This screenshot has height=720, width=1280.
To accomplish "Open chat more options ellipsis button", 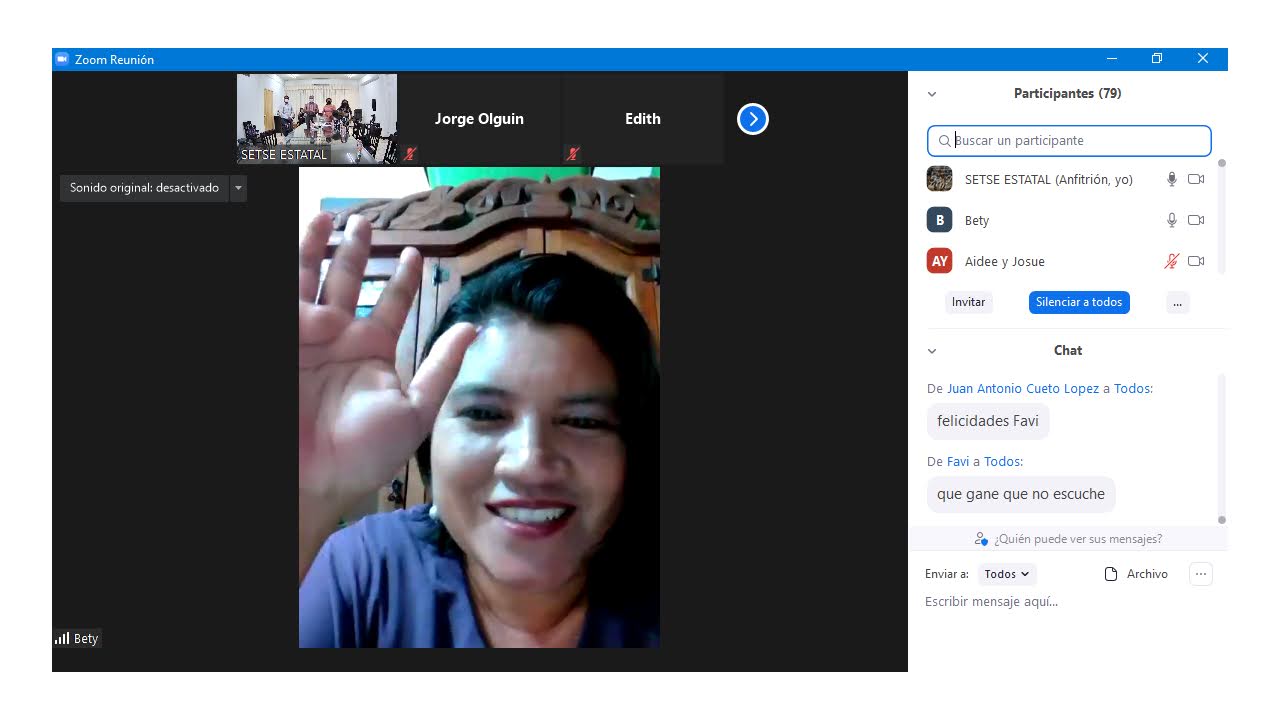I will 1201,574.
